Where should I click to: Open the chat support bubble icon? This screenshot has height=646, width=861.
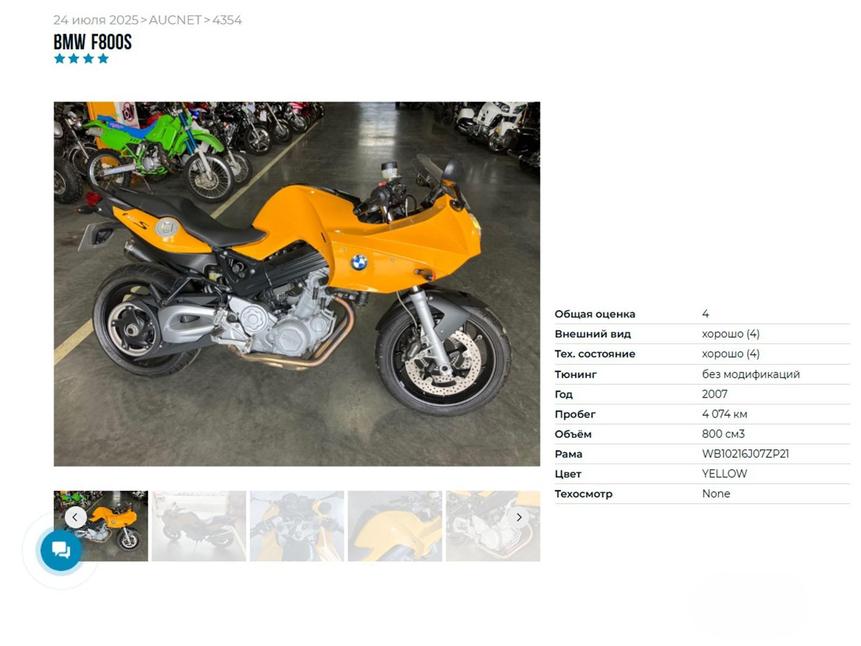(61, 550)
